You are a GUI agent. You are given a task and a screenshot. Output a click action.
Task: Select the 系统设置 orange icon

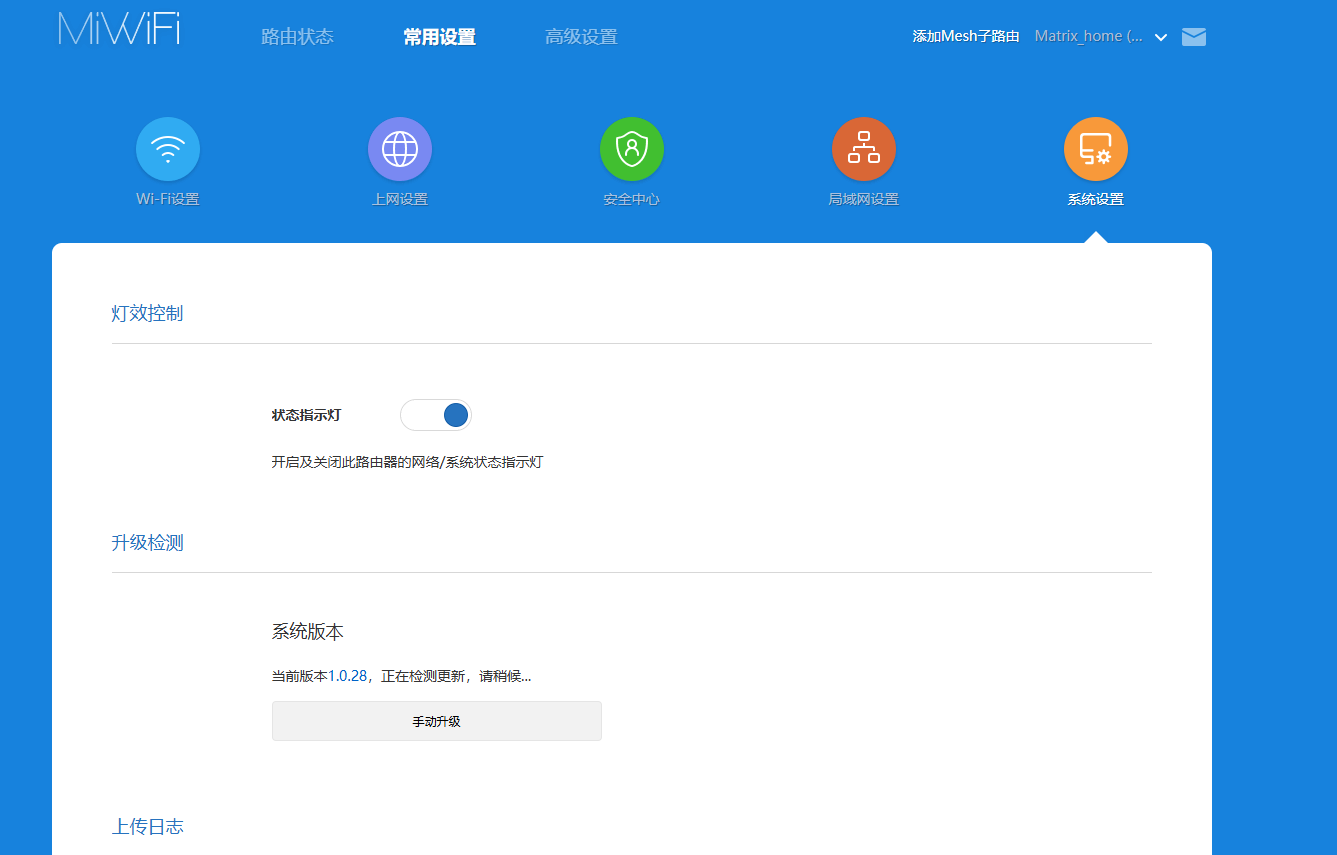pyautogui.click(x=1096, y=150)
